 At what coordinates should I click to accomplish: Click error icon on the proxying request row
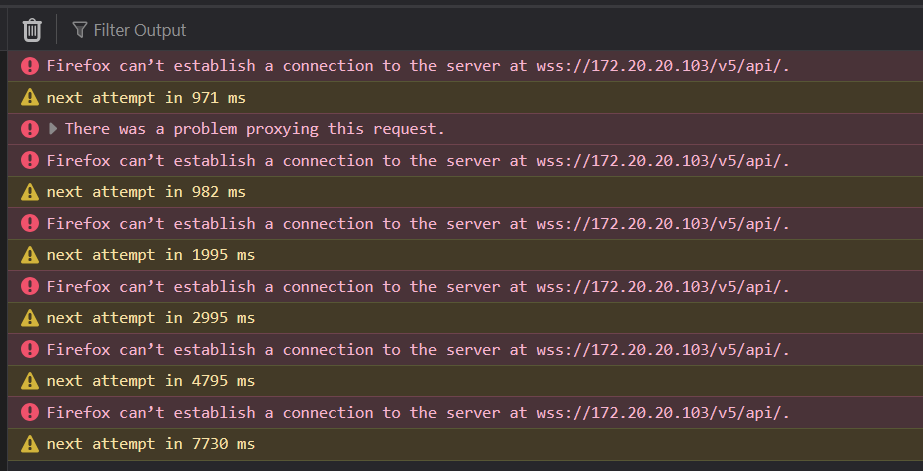(29, 129)
